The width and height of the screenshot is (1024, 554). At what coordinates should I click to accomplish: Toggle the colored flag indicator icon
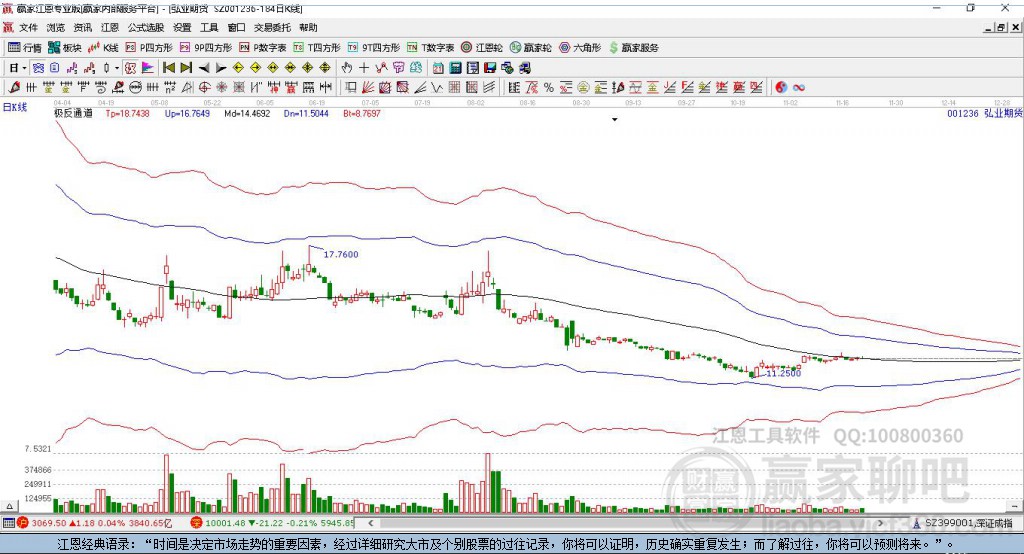point(148,67)
